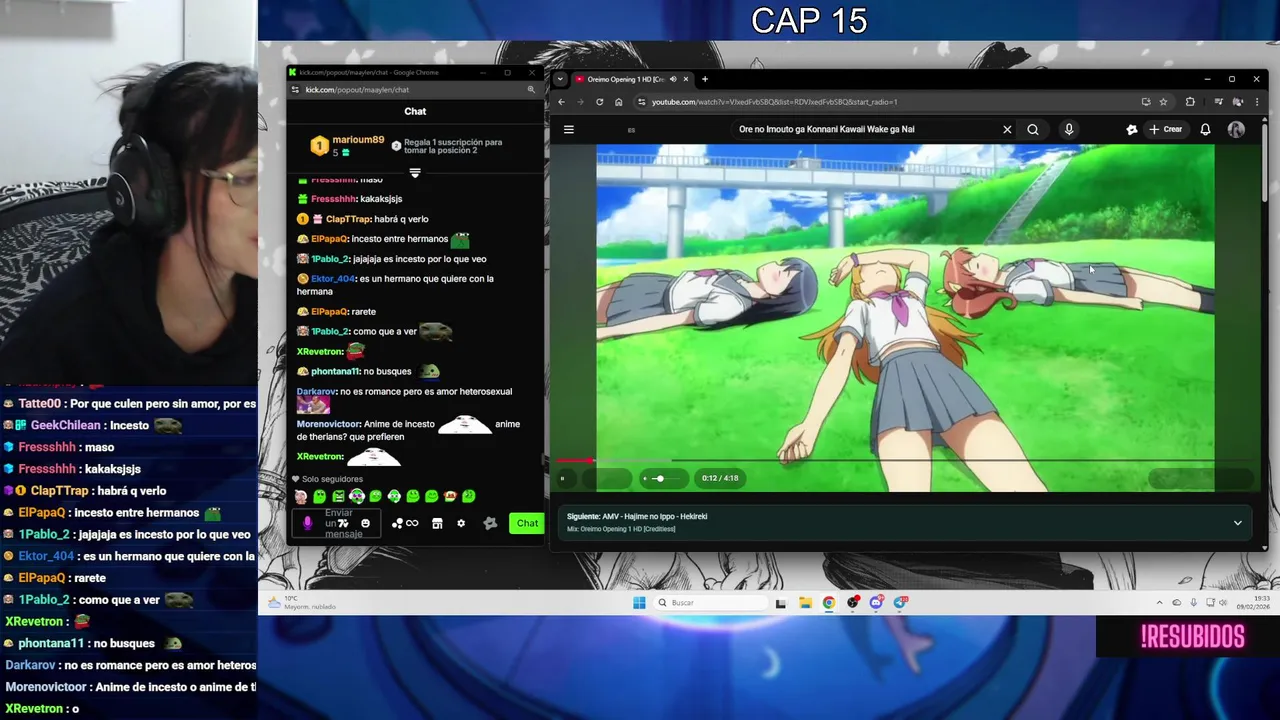Select the Oreimo Opening 1 HD tab

[x=632, y=79]
